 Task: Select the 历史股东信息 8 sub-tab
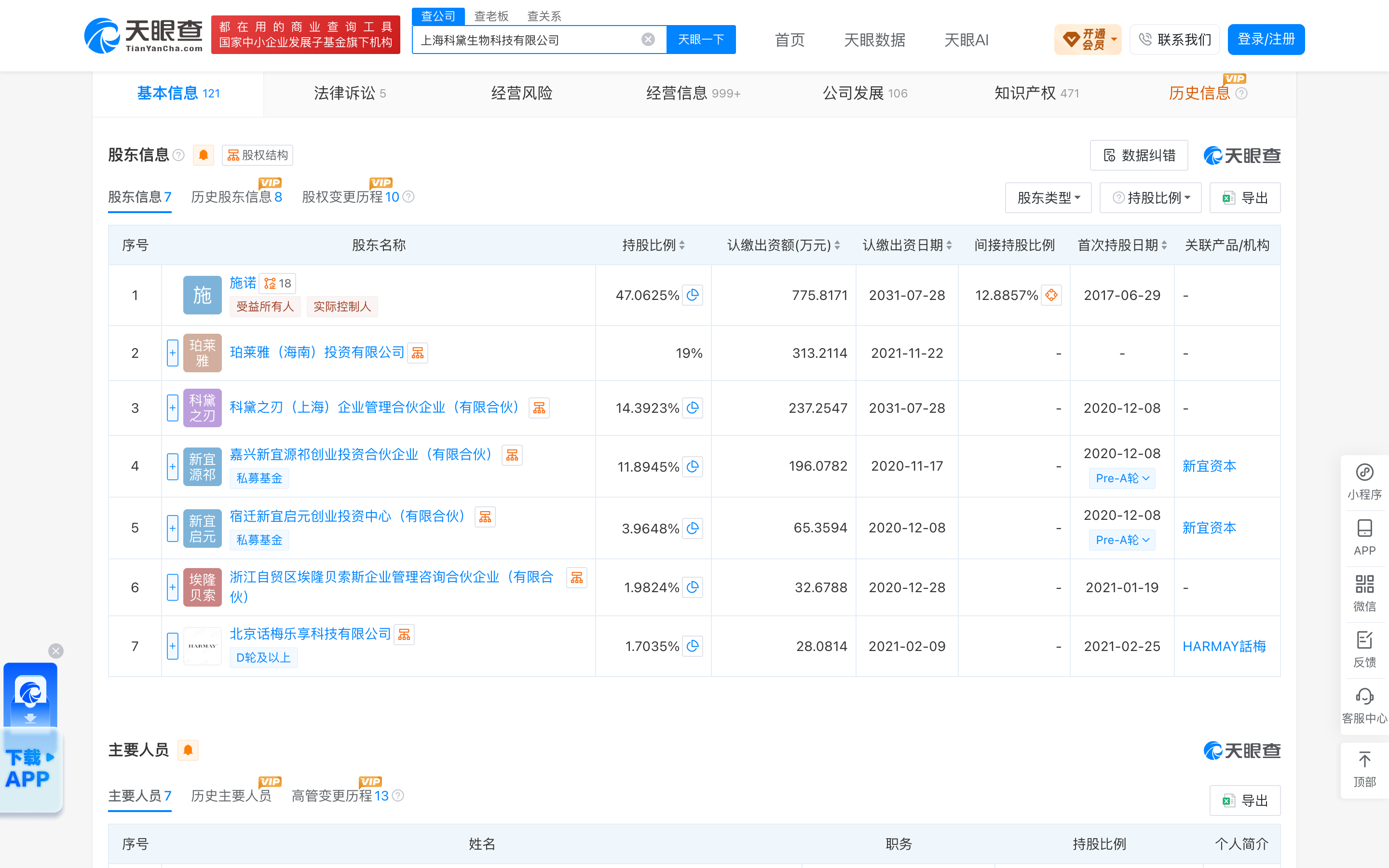point(236,197)
